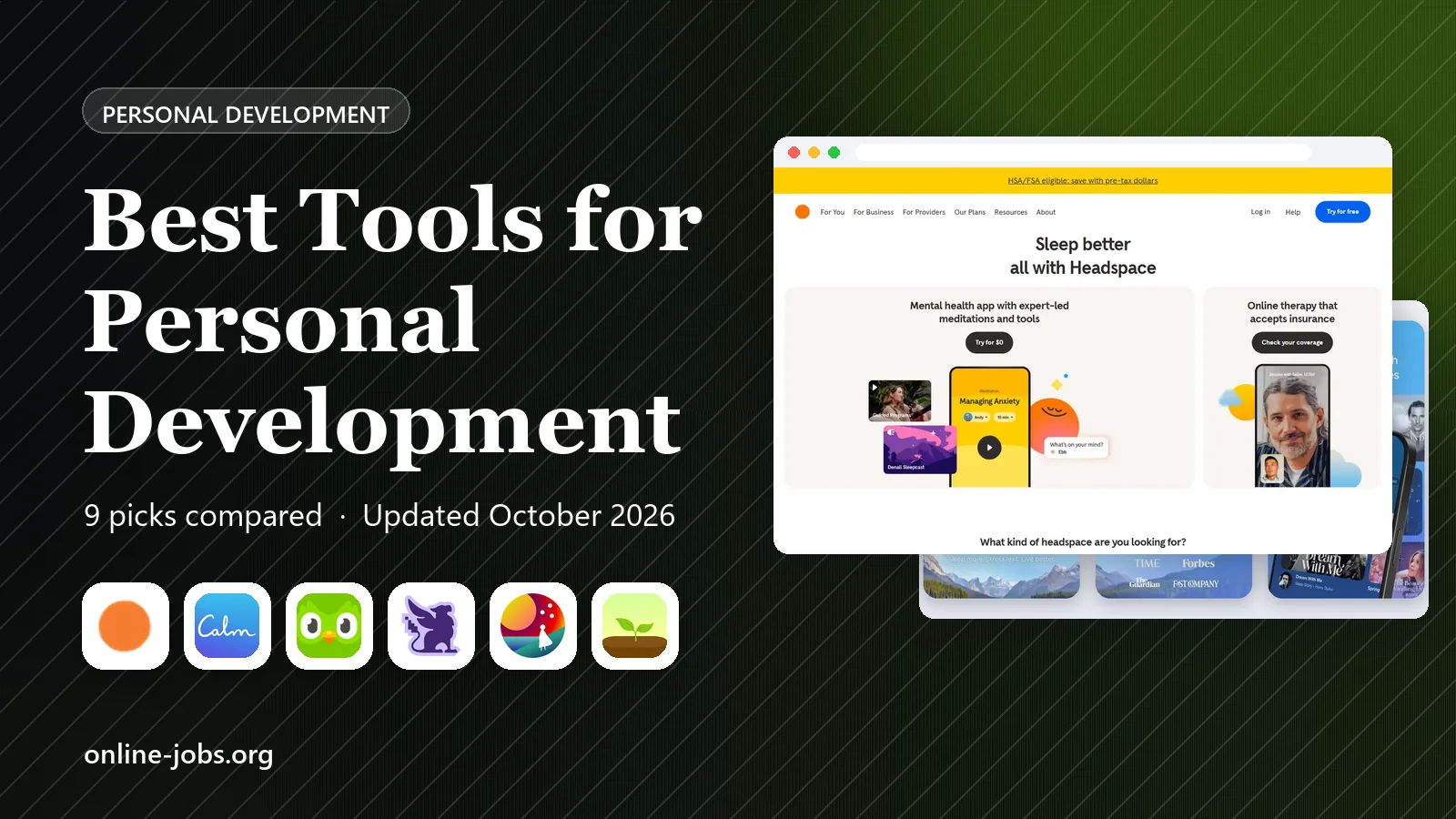Open the Calm app icon
1456x819 pixels.
pos(227,626)
